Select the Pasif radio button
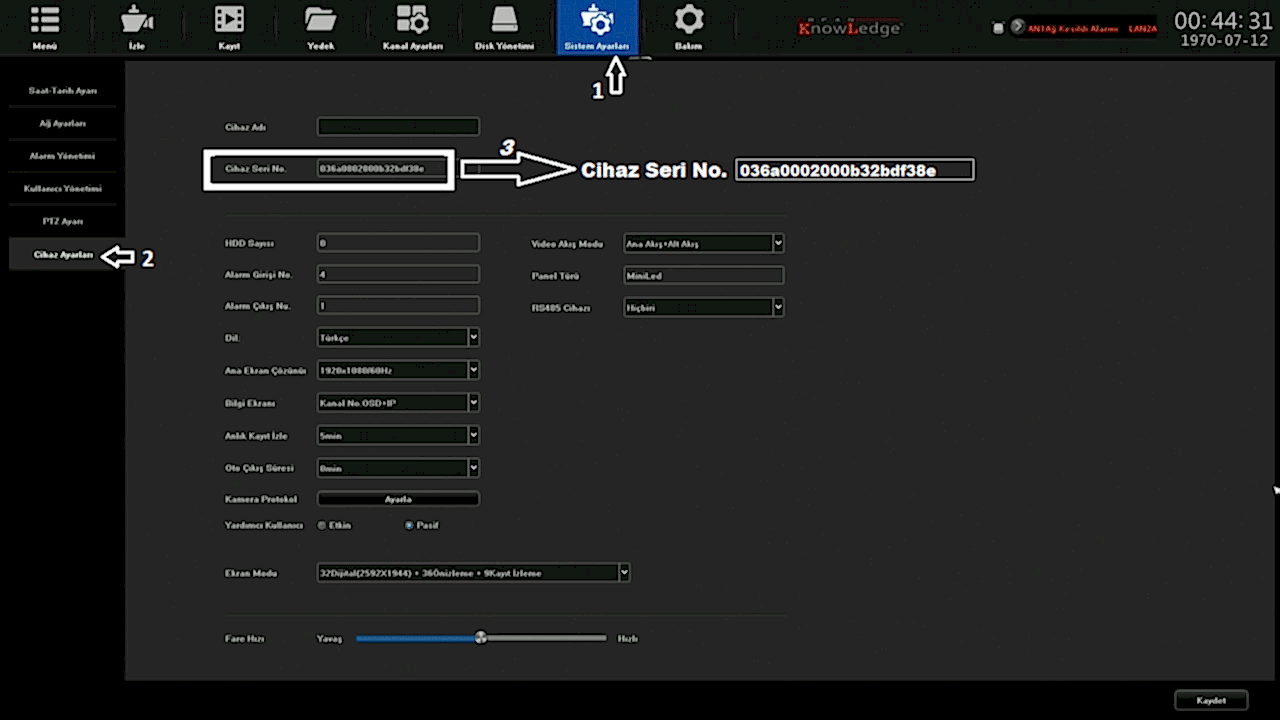This screenshot has width=1280, height=720. coord(409,525)
